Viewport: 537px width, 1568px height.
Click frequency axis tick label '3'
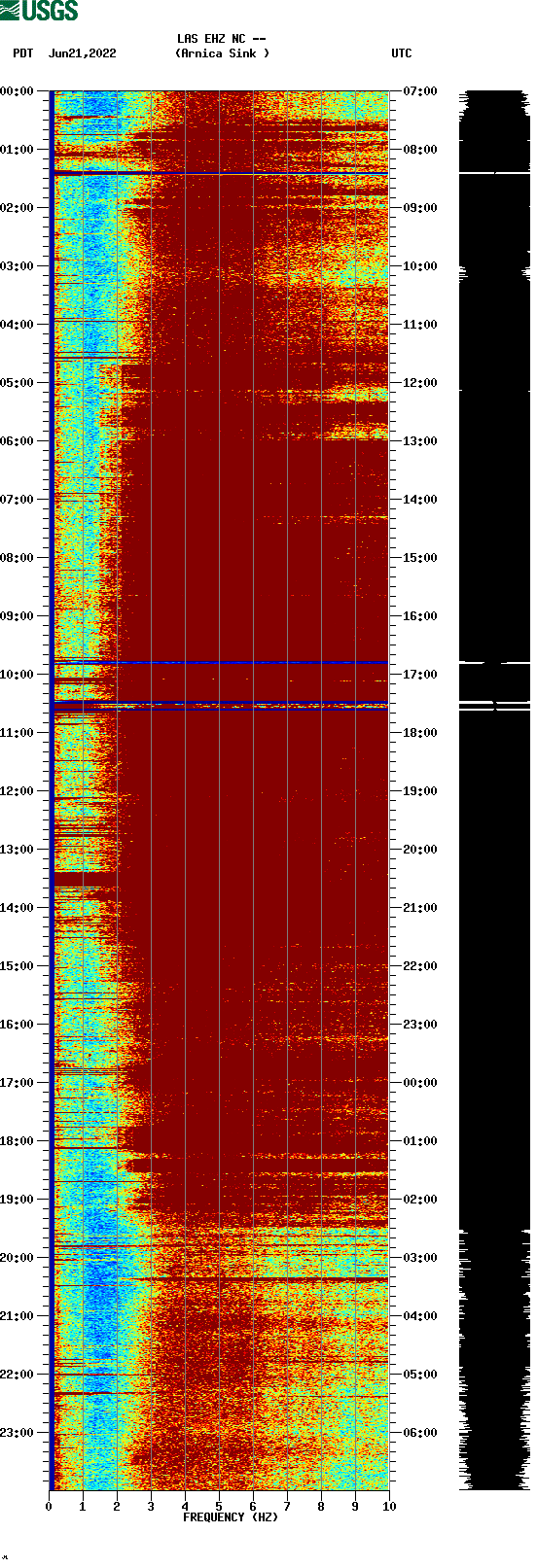point(151,1507)
